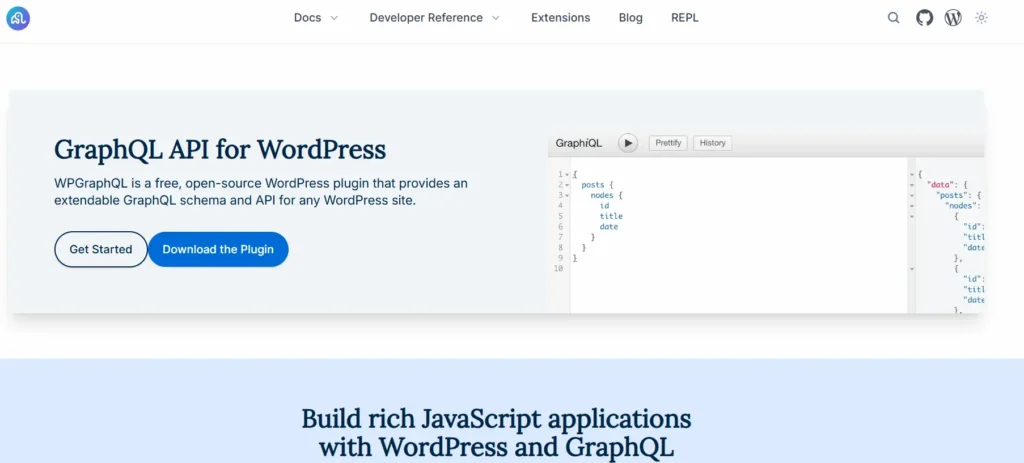Viewport: 1024px width, 463px height.
Task: Open the GitHub repository icon
Action: [924, 18]
